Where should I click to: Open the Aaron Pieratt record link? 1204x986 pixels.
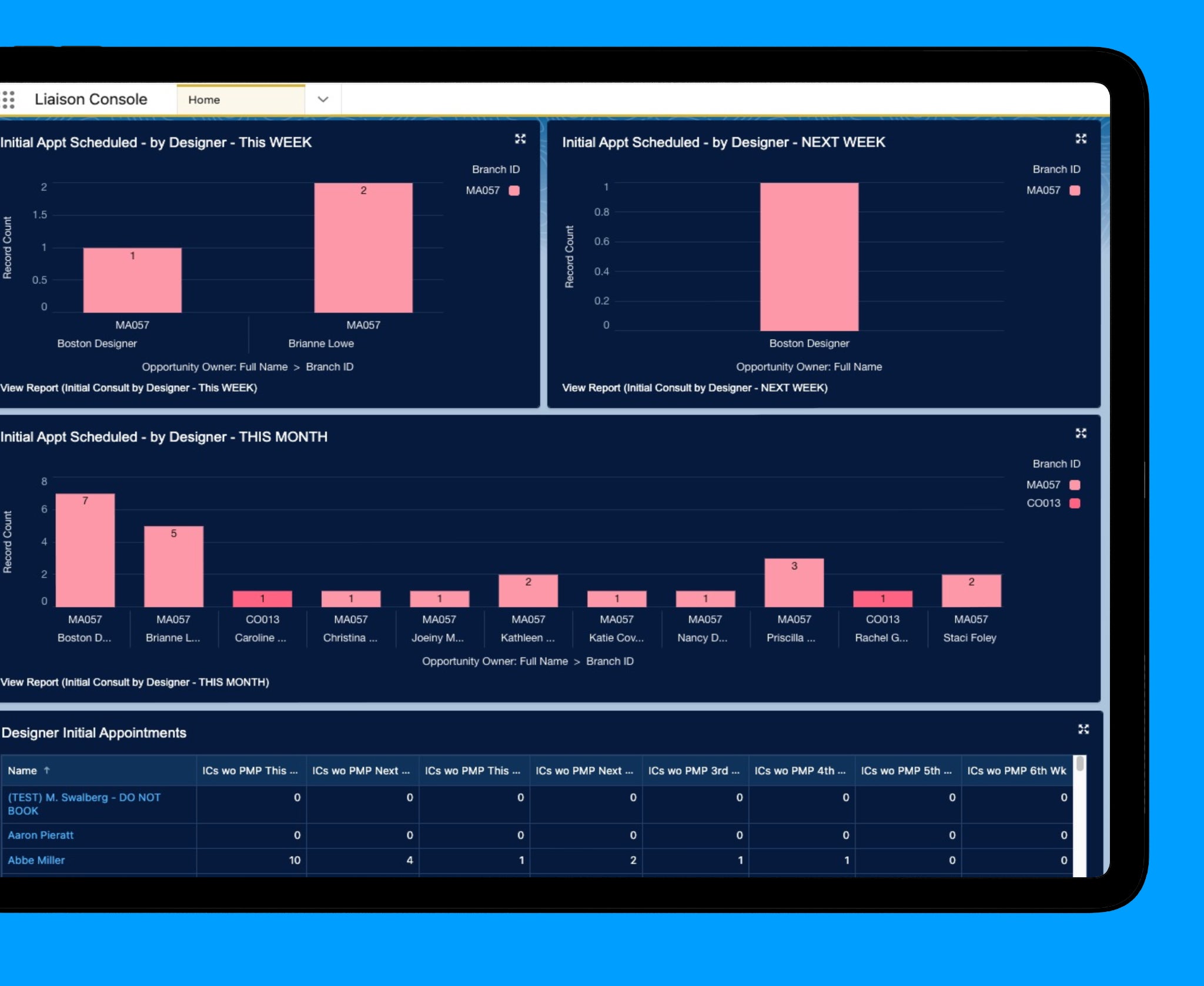pos(41,835)
